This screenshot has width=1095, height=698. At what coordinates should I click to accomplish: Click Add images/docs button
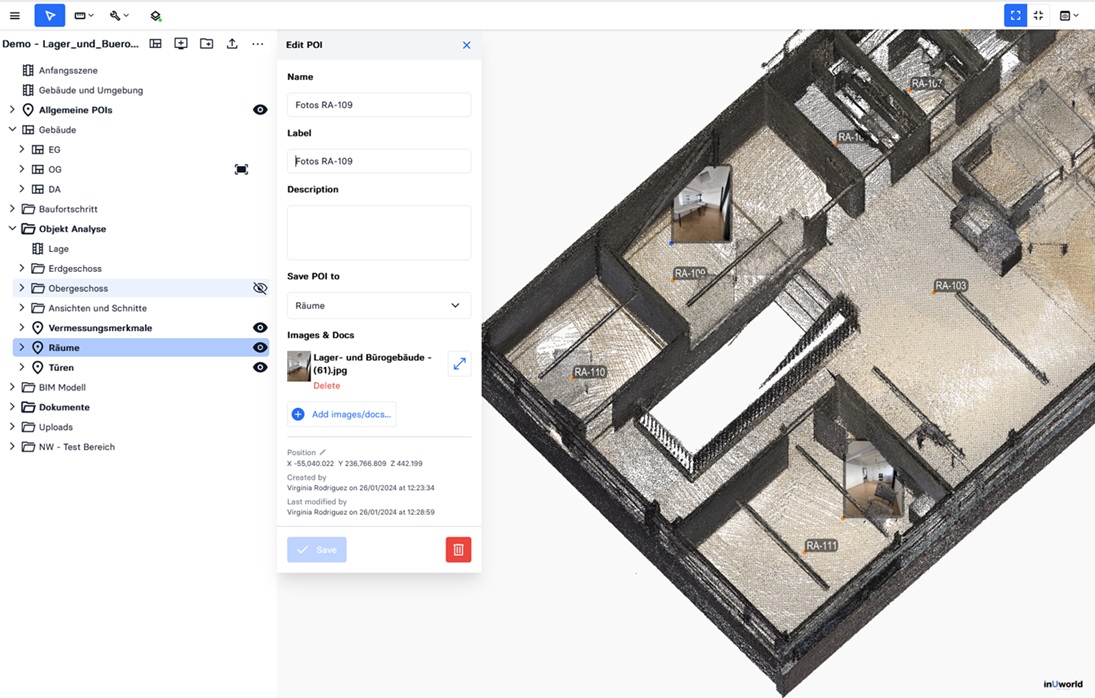coord(341,414)
